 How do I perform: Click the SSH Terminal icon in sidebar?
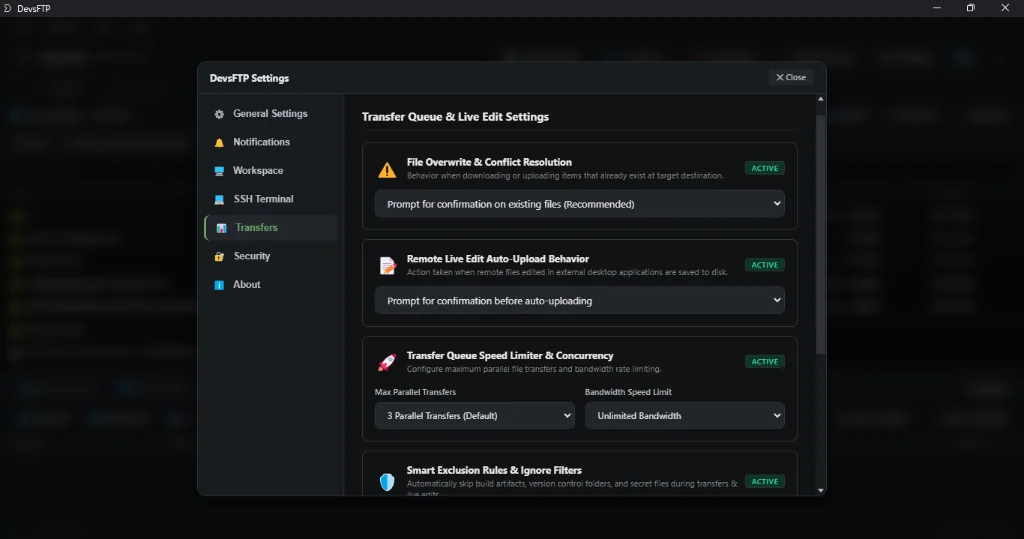(219, 199)
